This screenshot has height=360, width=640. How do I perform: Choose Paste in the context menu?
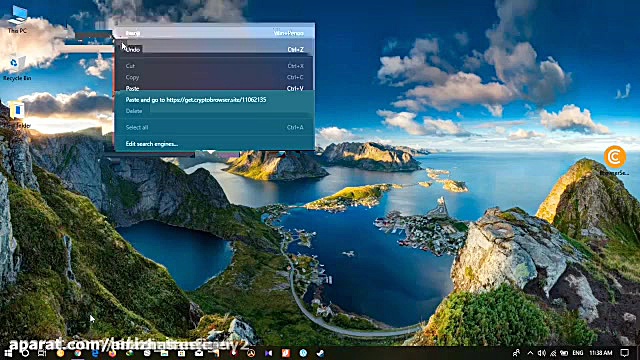point(215,88)
